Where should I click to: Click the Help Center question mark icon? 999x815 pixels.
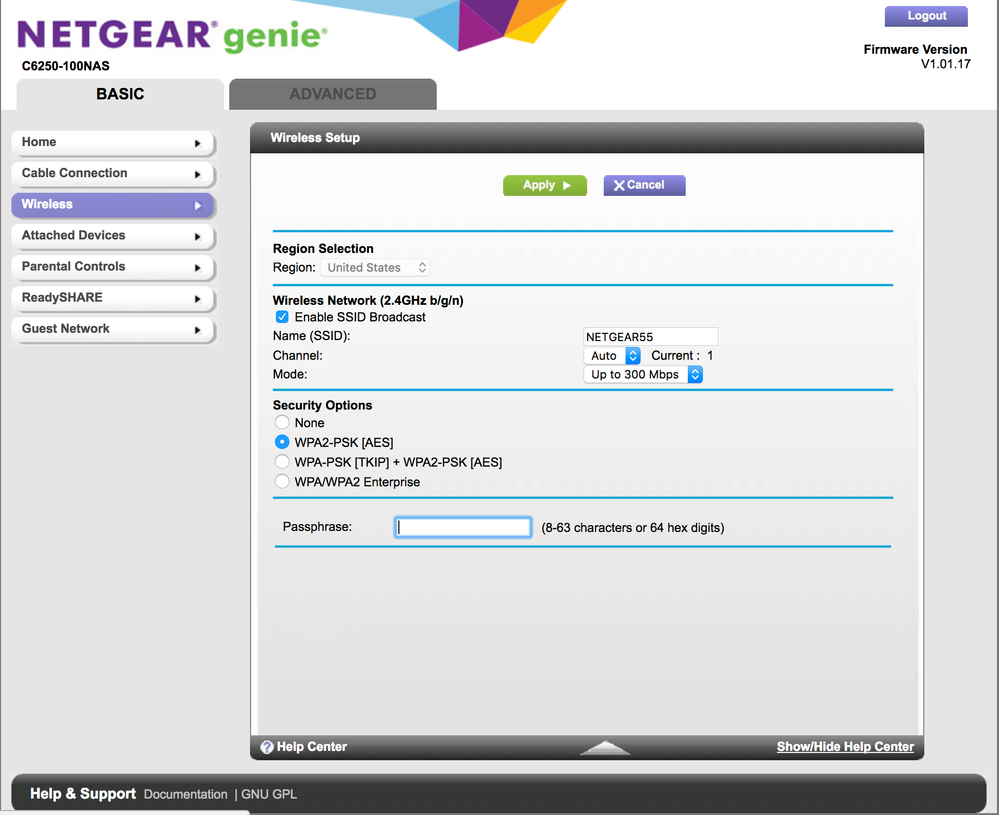pos(267,746)
